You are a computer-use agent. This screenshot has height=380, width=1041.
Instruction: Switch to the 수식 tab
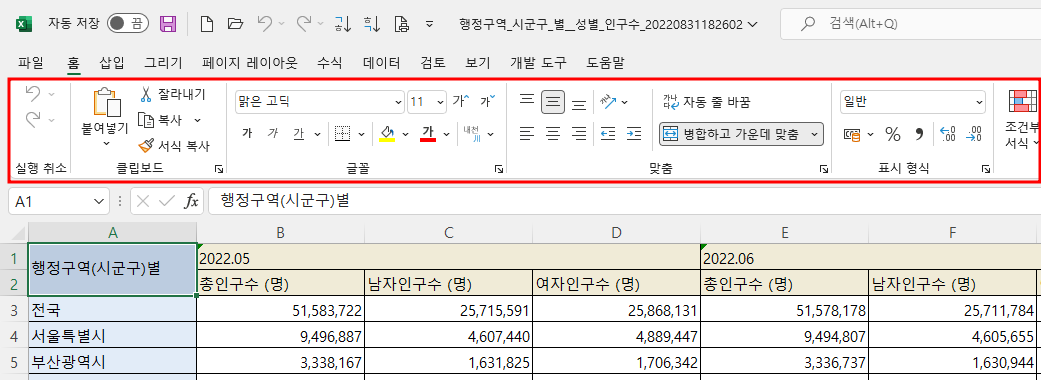pyautogui.click(x=329, y=63)
